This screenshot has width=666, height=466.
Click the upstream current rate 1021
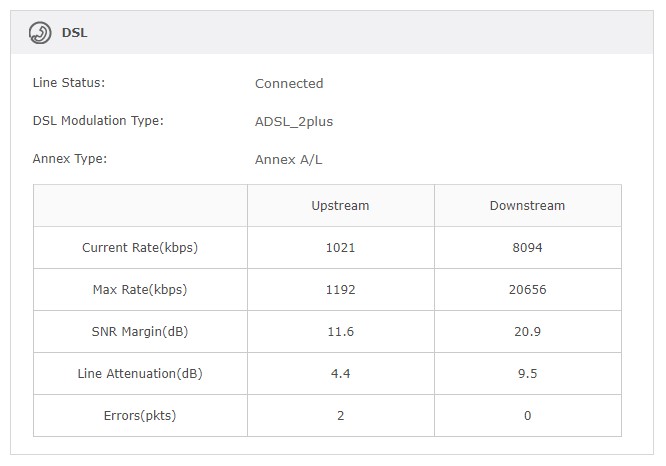[340, 248]
